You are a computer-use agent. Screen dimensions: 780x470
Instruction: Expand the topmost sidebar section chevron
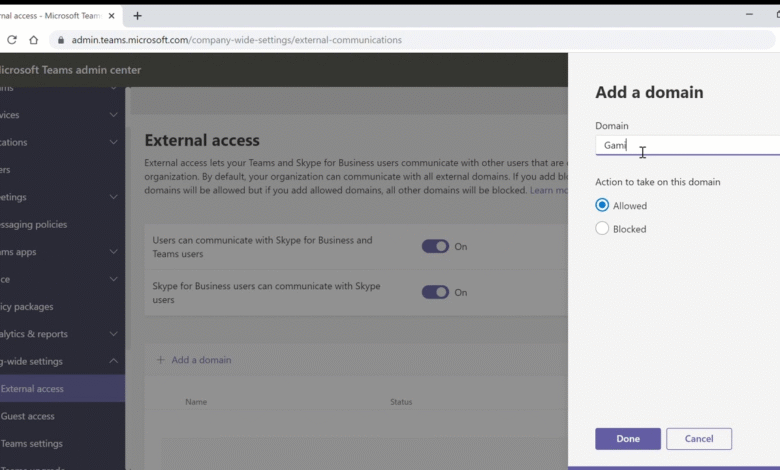(113, 89)
